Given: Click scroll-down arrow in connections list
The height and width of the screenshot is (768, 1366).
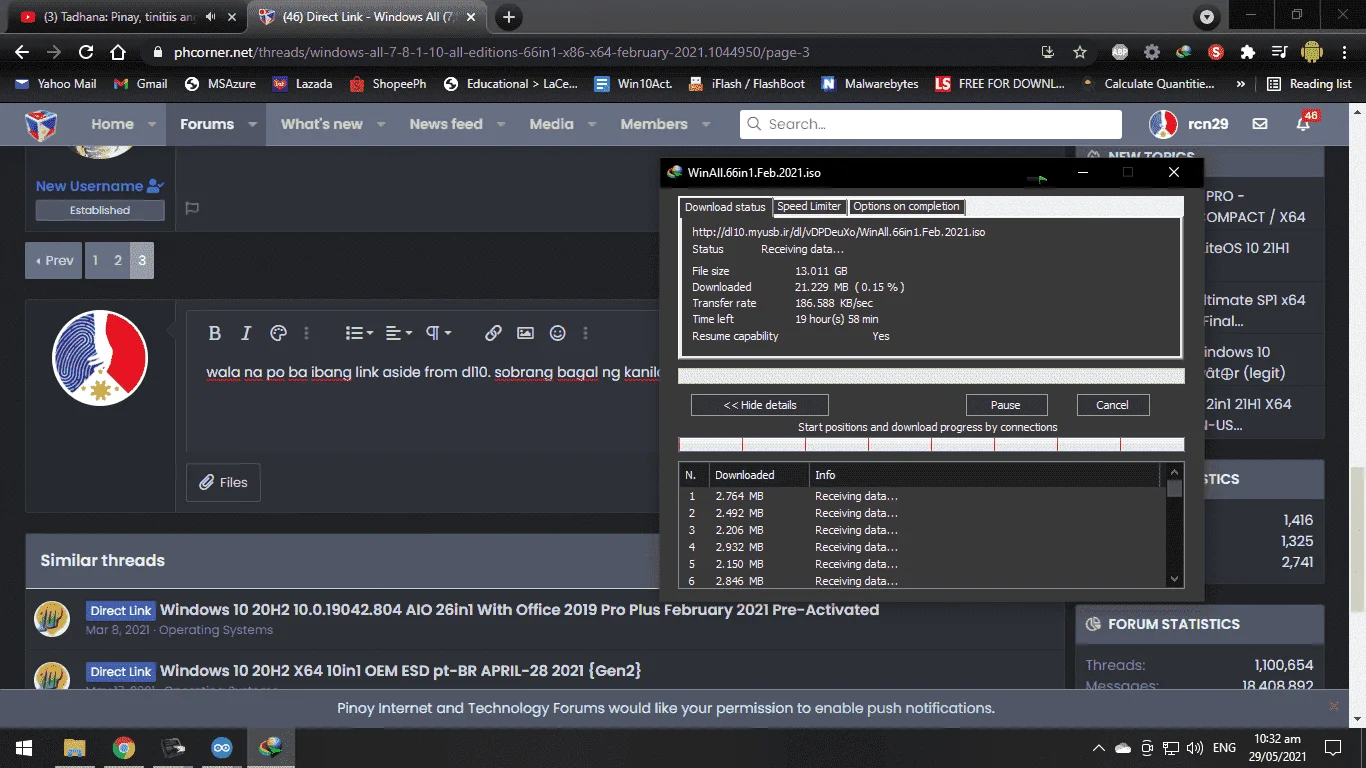Looking at the screenshot, I should click(1175, 579).
